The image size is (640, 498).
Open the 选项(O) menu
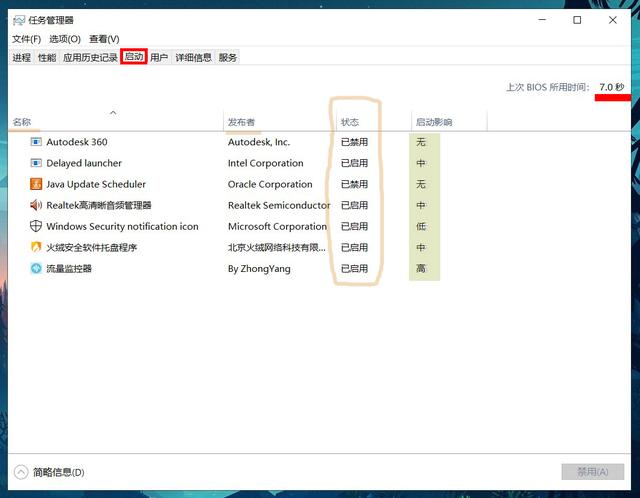65,39
